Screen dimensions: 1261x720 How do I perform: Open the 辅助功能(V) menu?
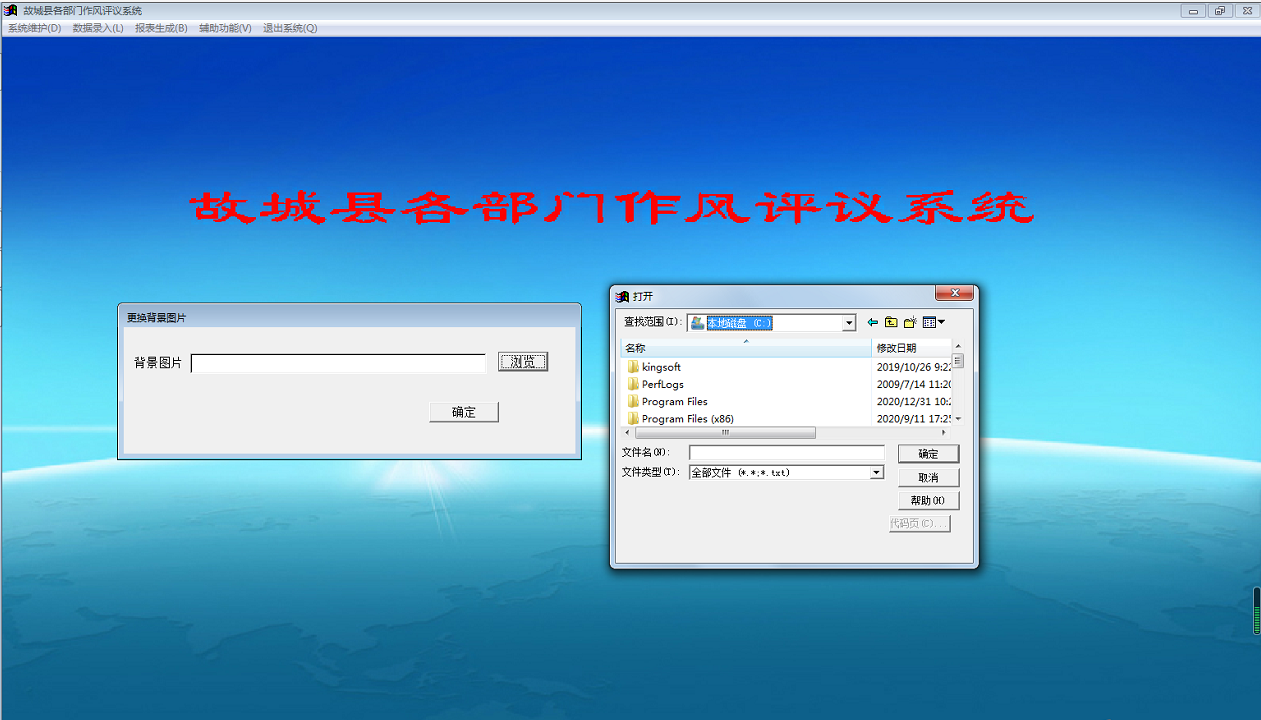tap(225, 28)
